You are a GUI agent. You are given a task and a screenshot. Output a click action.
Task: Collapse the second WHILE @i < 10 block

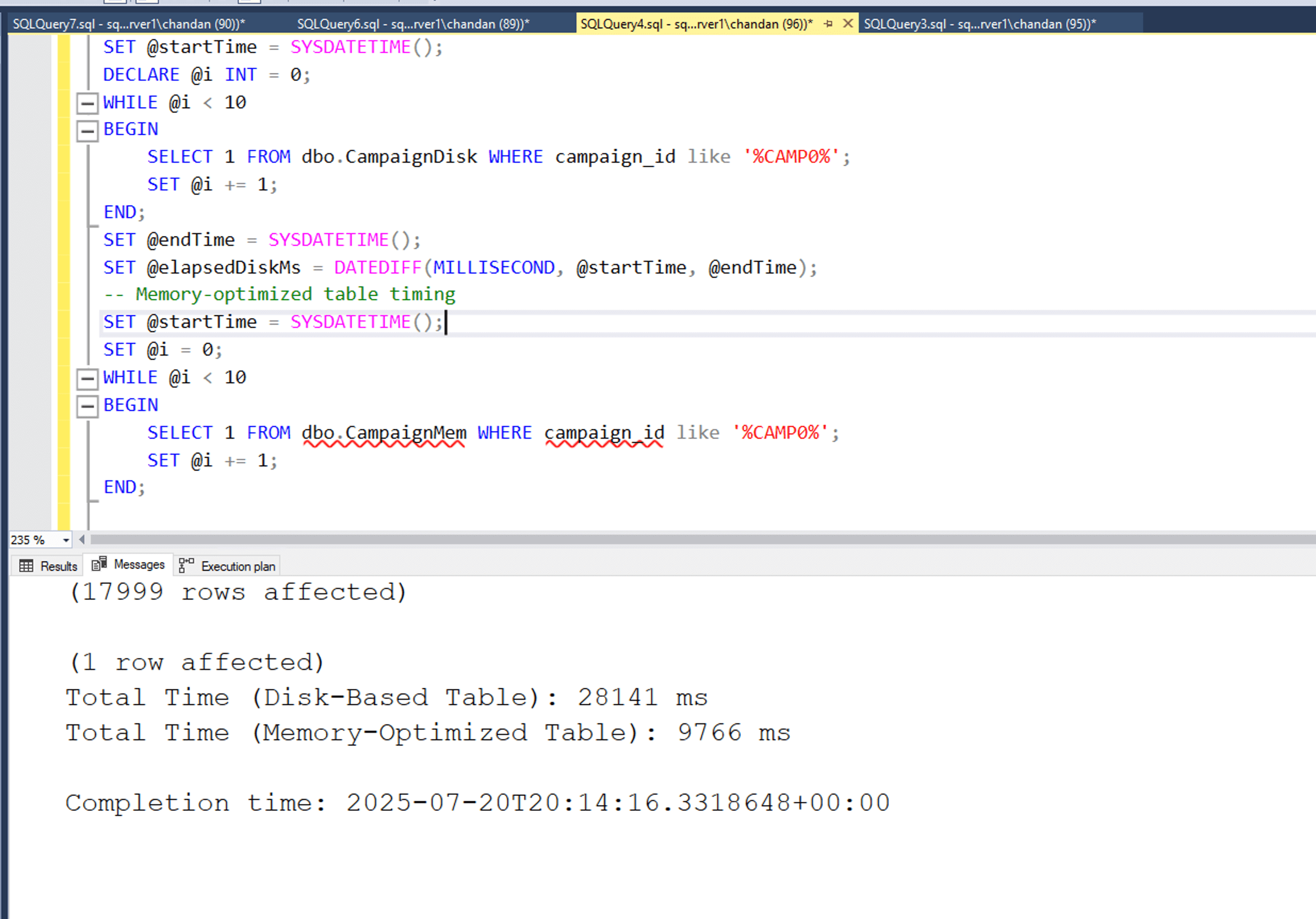coord(87,379)
